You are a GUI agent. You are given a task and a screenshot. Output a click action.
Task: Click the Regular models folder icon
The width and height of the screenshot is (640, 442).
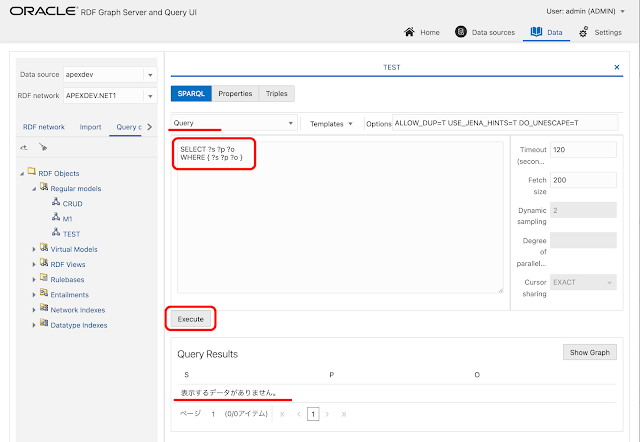(44, 187)
